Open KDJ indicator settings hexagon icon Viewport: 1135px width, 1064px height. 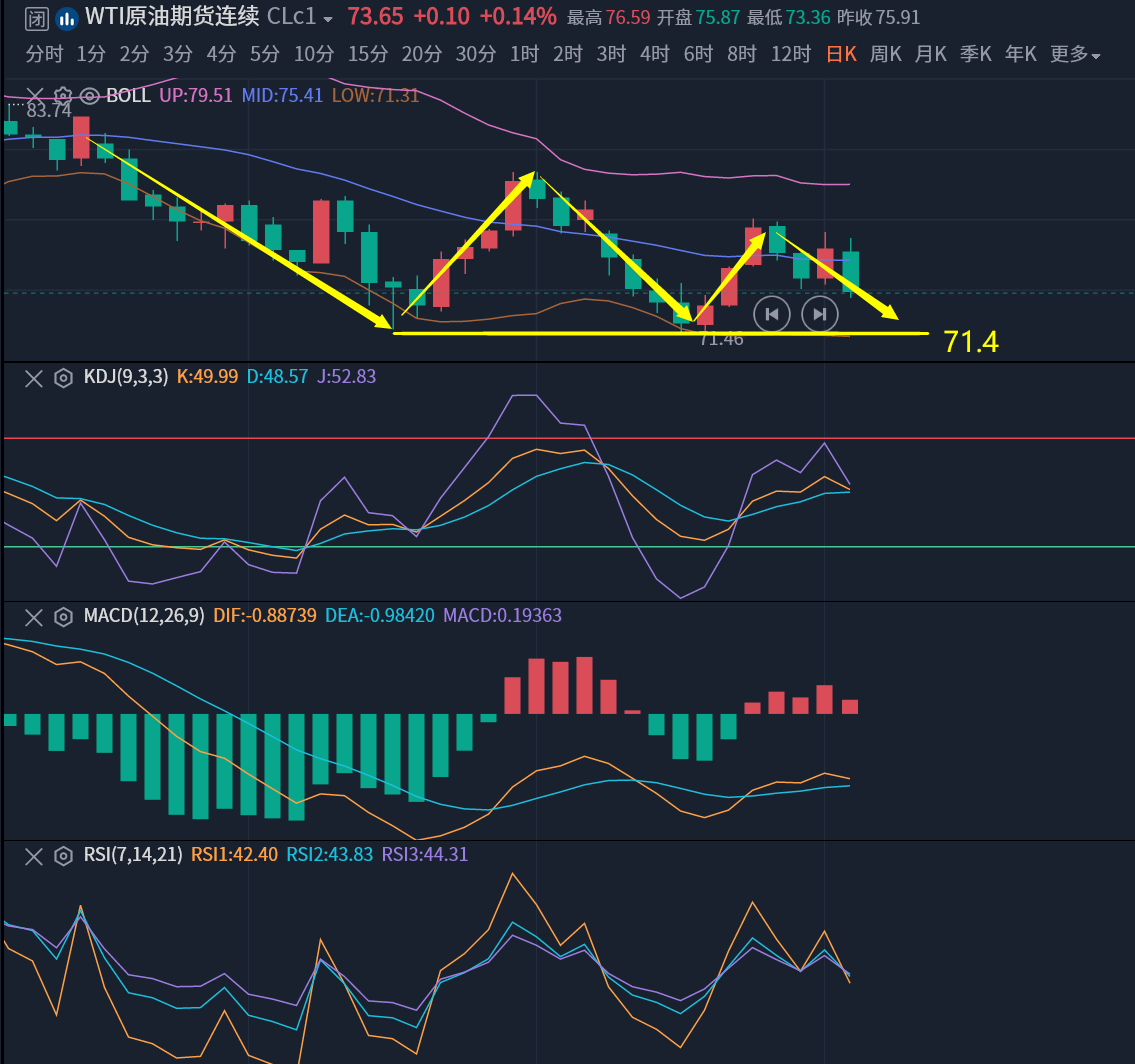[64, 378]
